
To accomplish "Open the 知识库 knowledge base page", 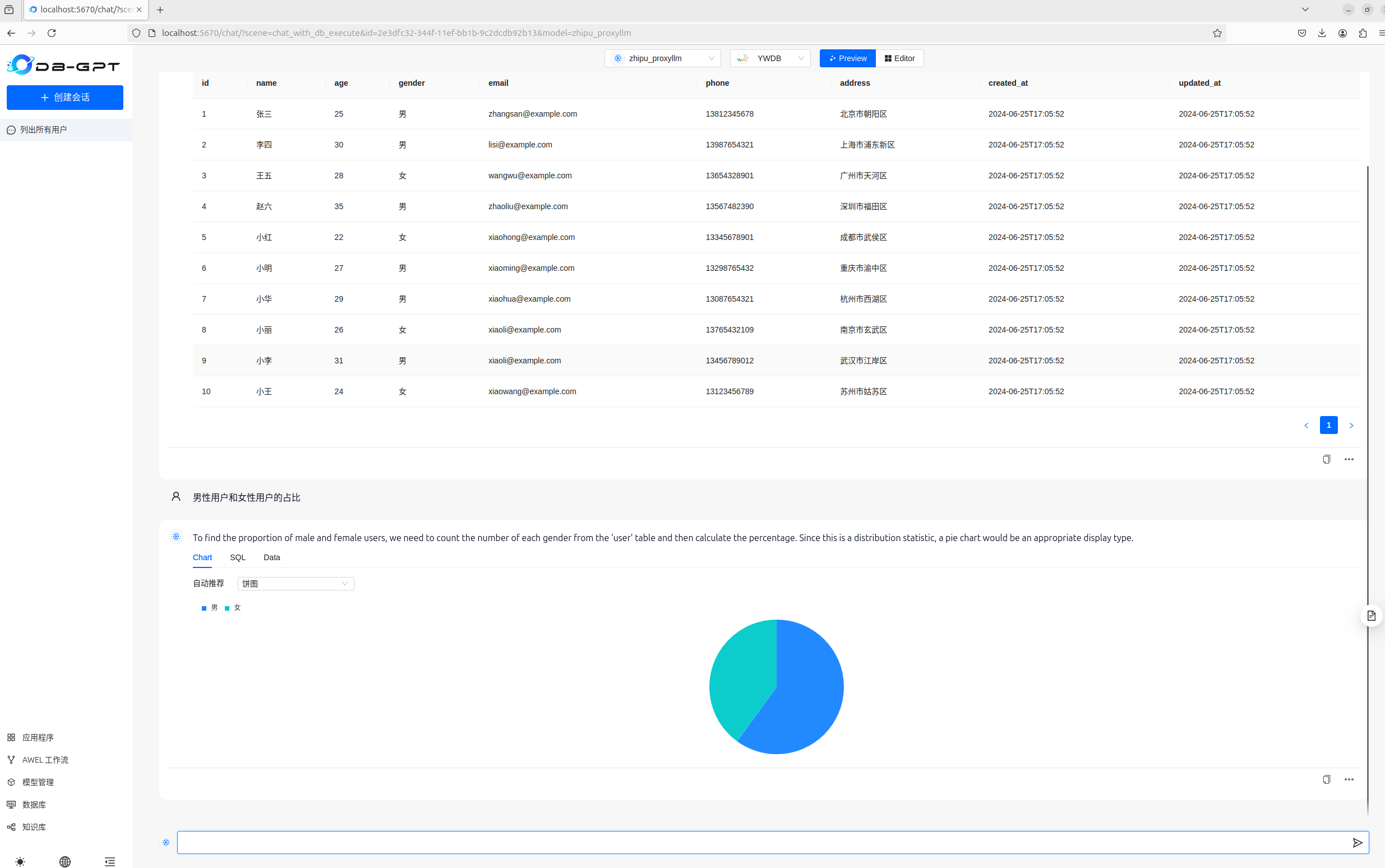I will coord(33,827).
